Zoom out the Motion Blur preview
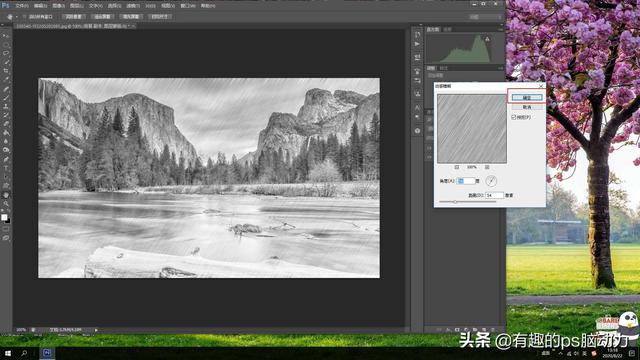 [x=457, y=167]
